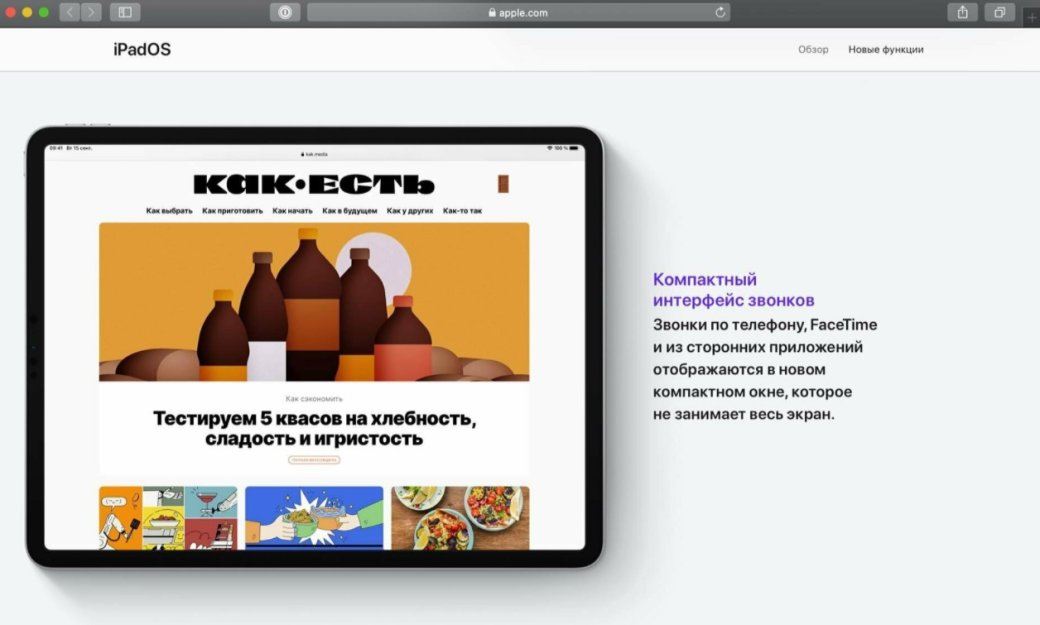Click the small outlined button under headline
The height and width of the screenshot is (625, 1040).
tap(314, 460)
